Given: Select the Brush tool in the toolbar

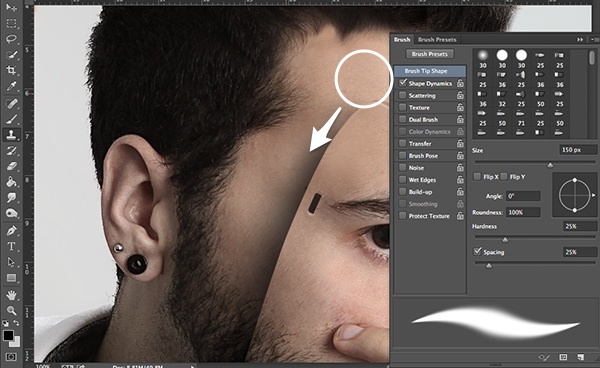Looking at the screenshot, I should (x=11, y=119).
